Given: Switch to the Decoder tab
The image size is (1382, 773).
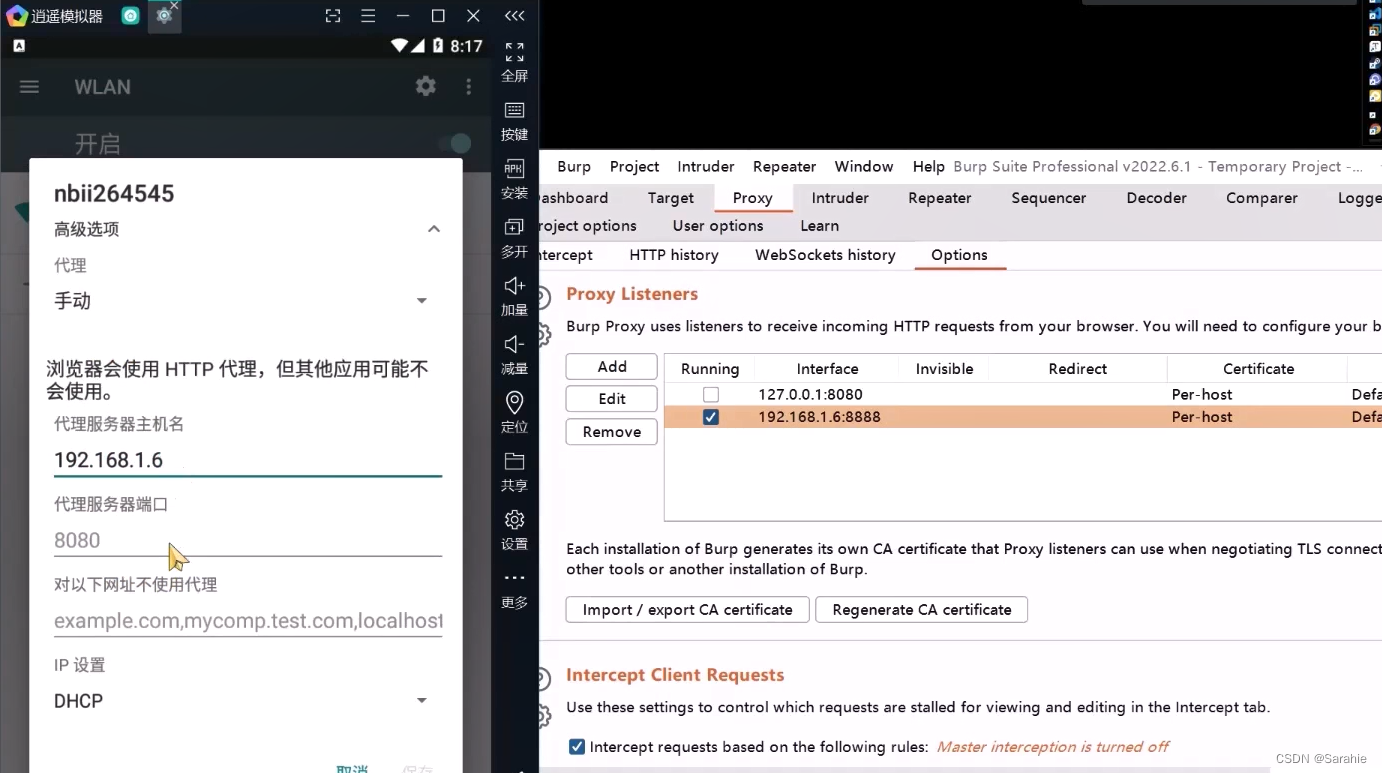Looking at the screenshot, I should pyautogui.click(x=1156, y=198).
